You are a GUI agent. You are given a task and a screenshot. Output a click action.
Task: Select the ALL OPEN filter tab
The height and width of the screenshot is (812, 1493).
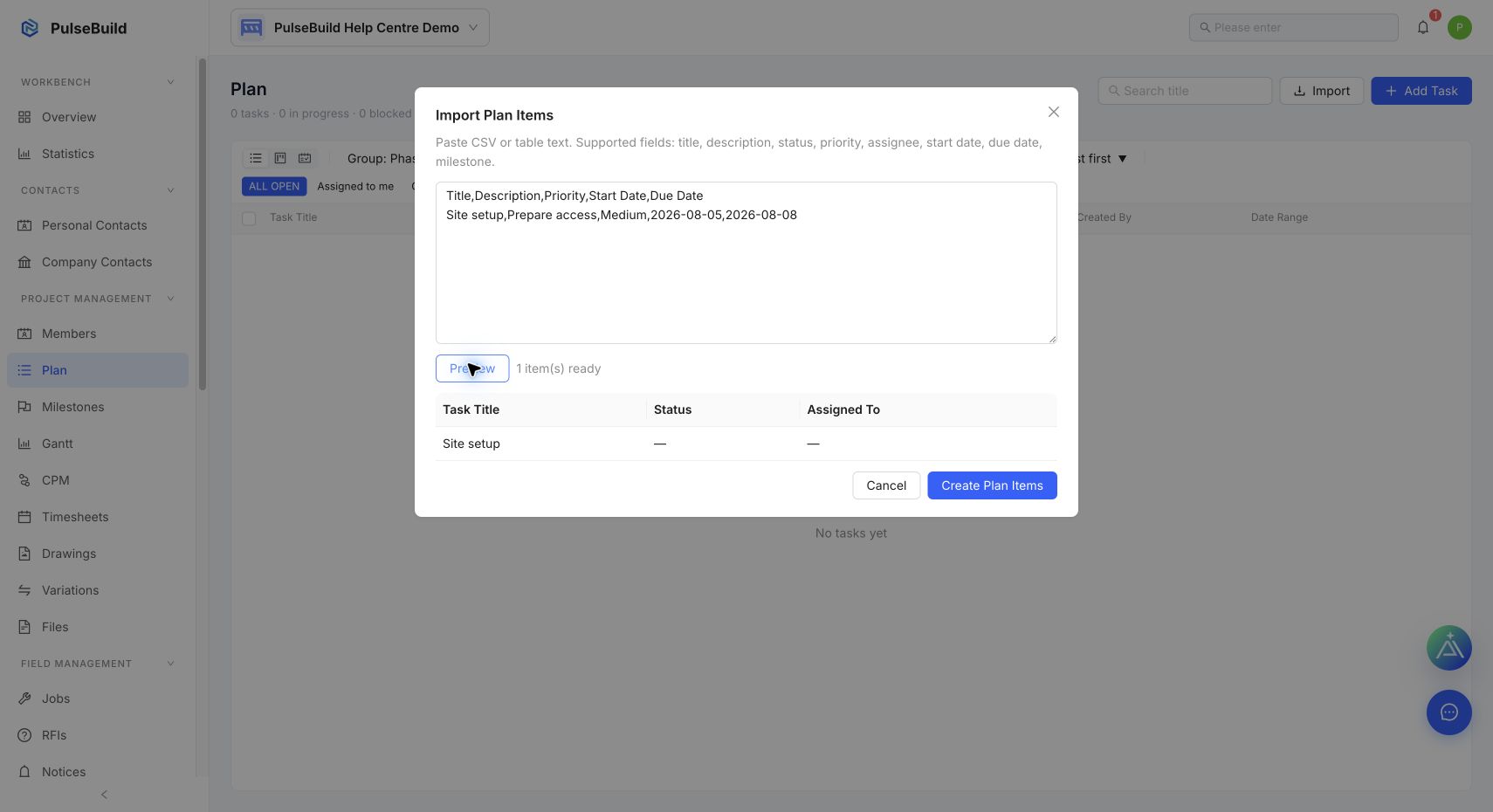tap(274, 186)
